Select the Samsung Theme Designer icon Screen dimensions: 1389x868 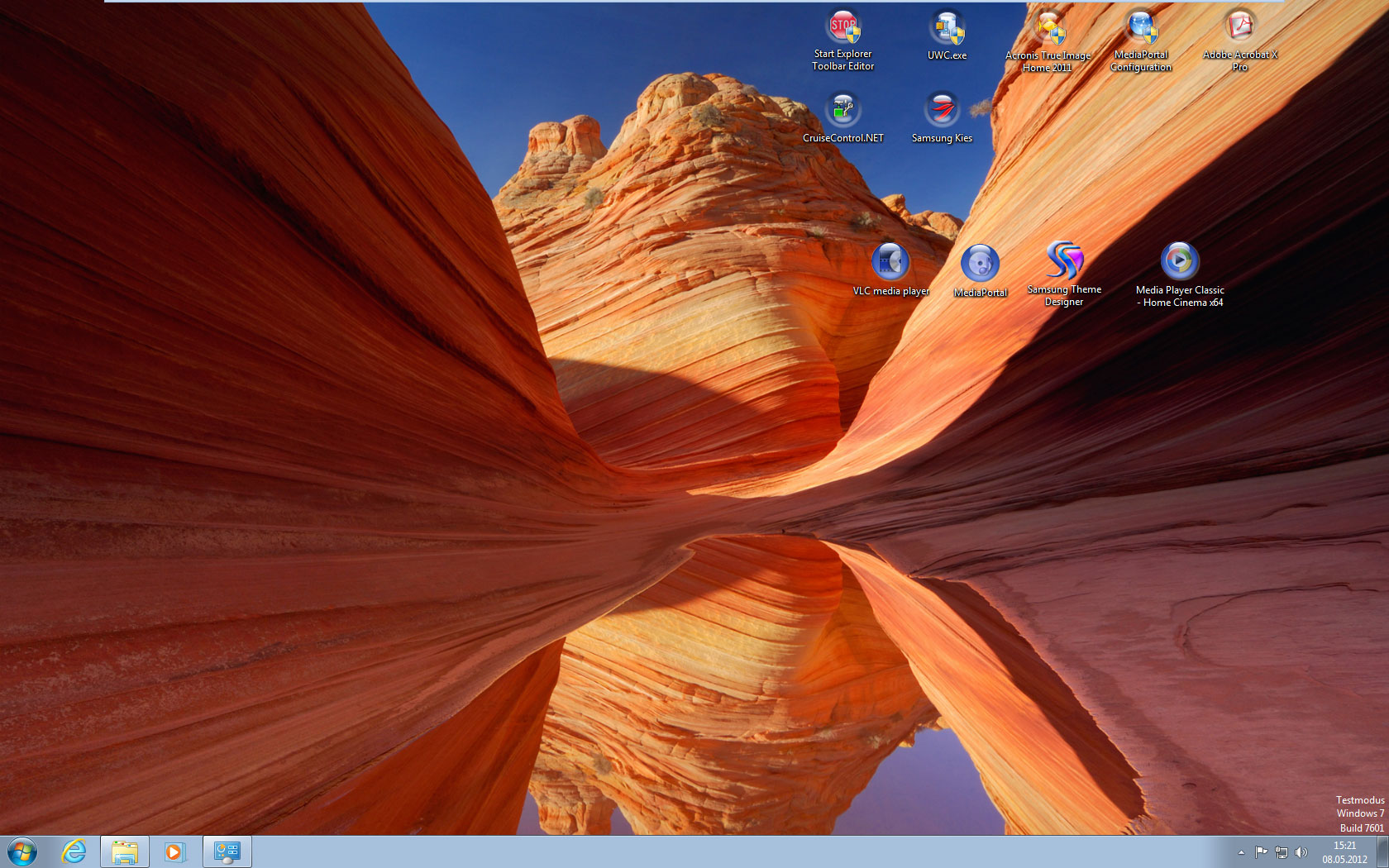click(1064, 274)
